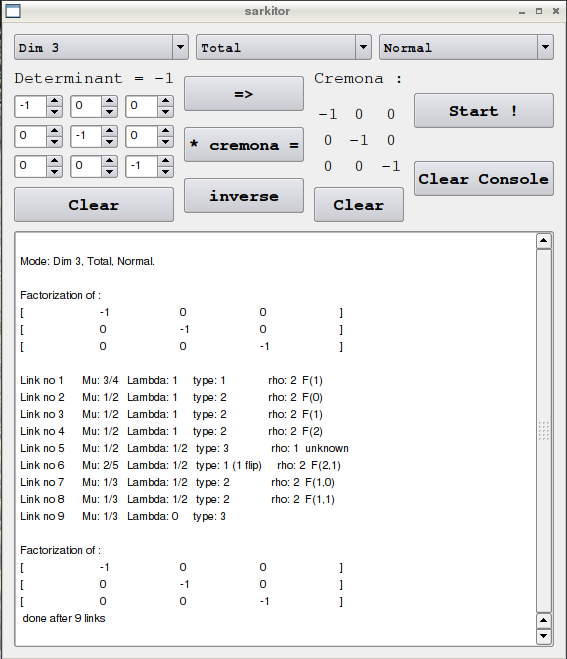Click the => transfer button
The image size is (567, 659).
[244, 94]
